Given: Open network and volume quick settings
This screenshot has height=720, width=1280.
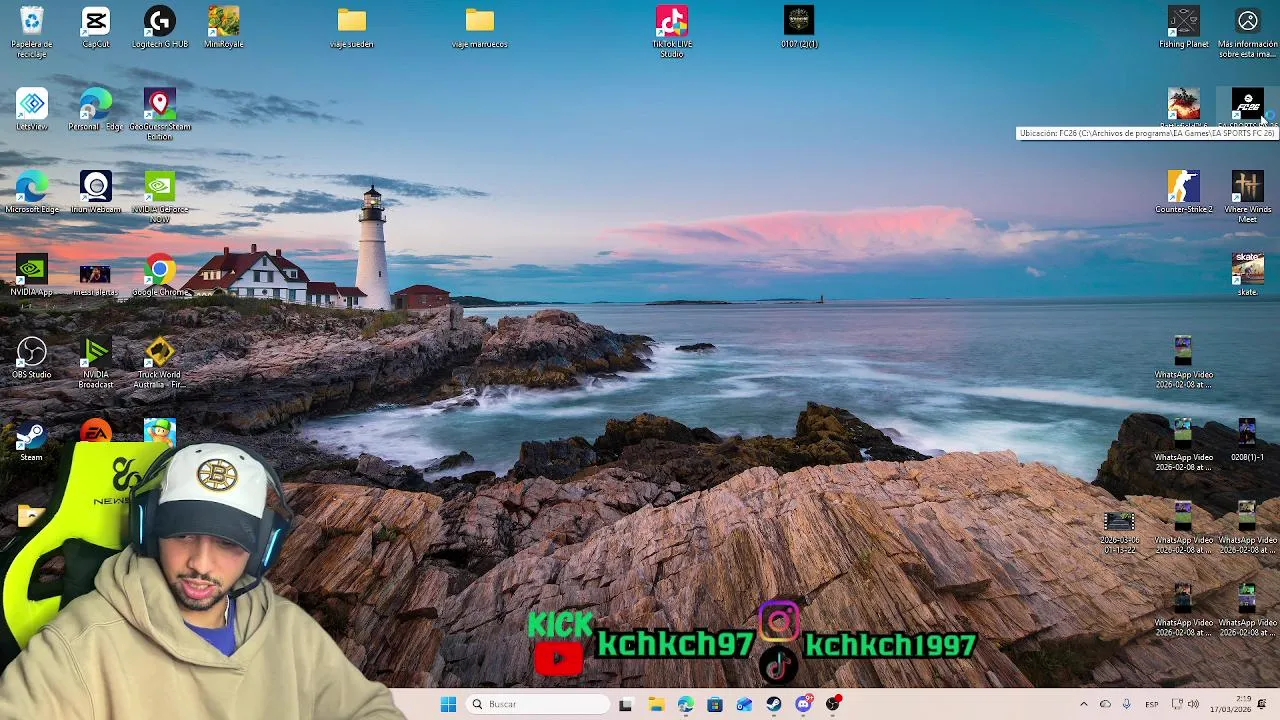Looking at the screenshot, I should click(1185, 704).
